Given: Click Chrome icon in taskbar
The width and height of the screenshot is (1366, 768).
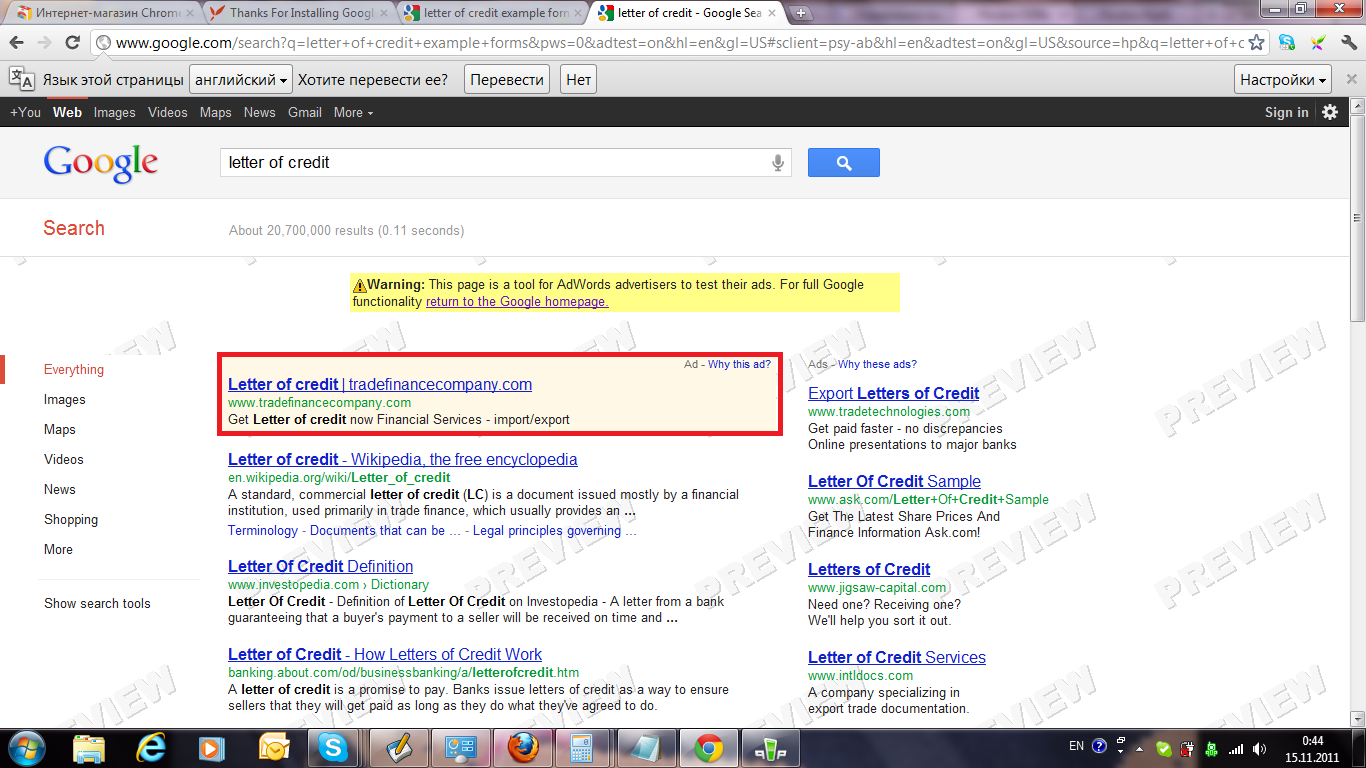Looking at the screenshot, I should click(x=708, y=747).
